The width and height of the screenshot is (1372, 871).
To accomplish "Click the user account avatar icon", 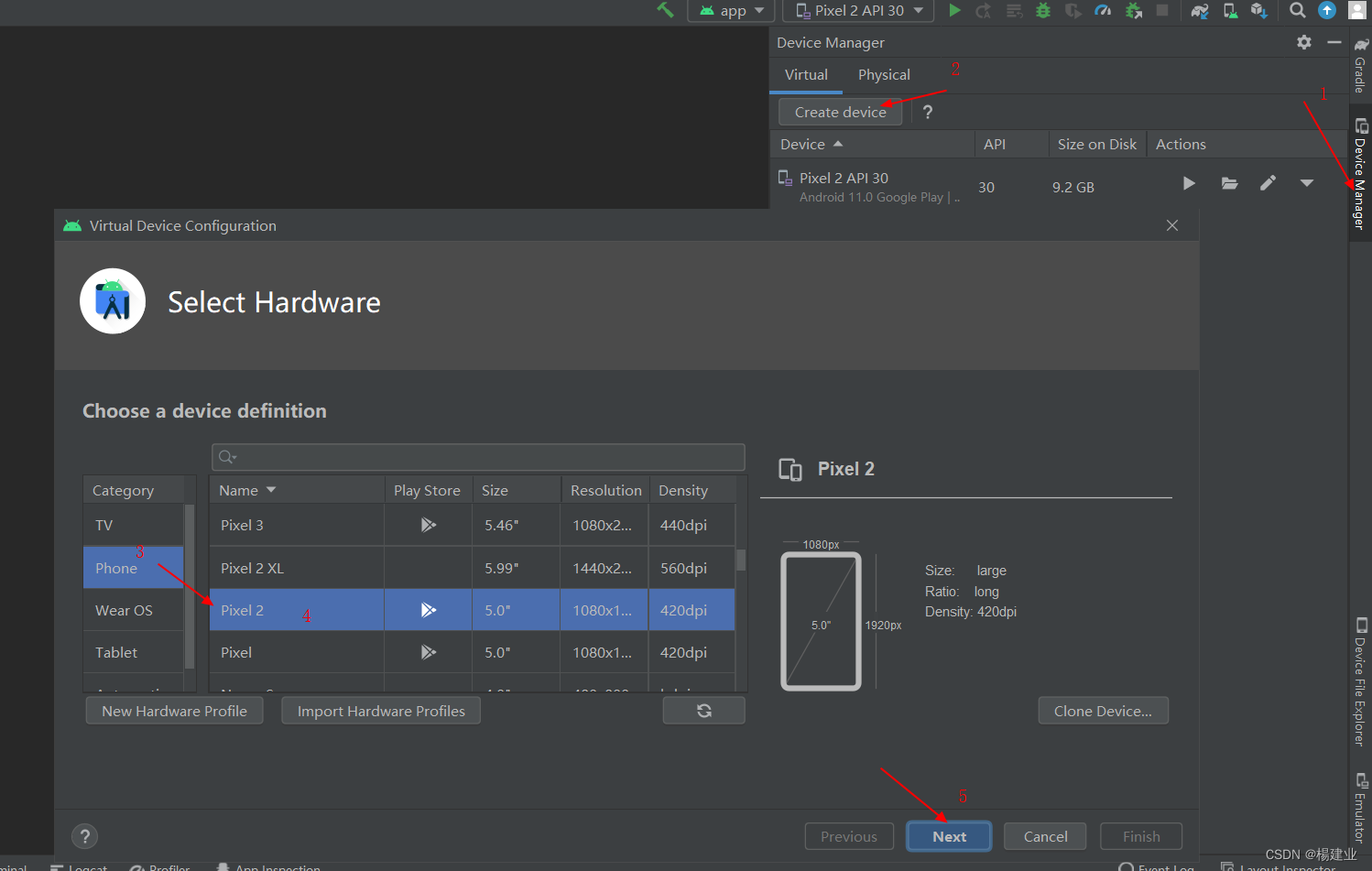I will point(1357,10).
